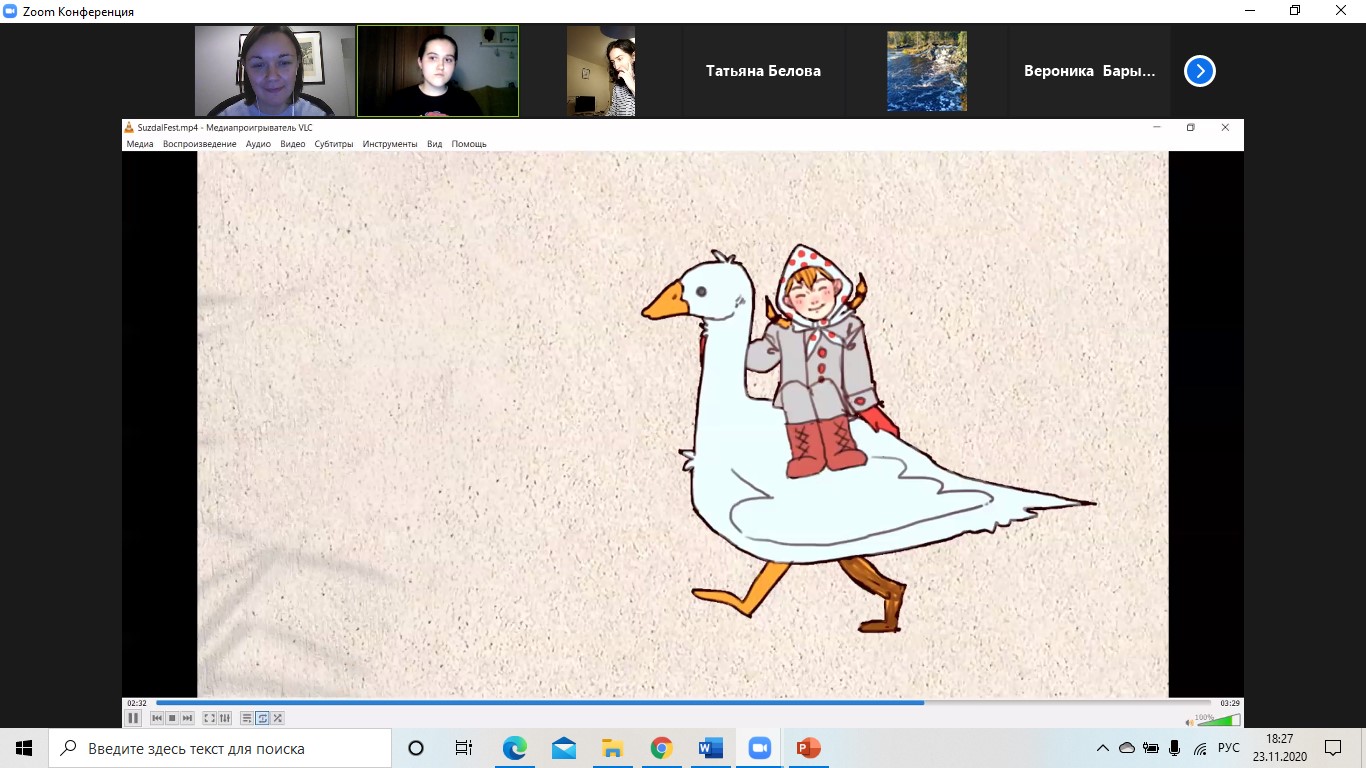Minimize the VLC player window
Screen dimensions: 1366x768
[x=1157, y=127]
